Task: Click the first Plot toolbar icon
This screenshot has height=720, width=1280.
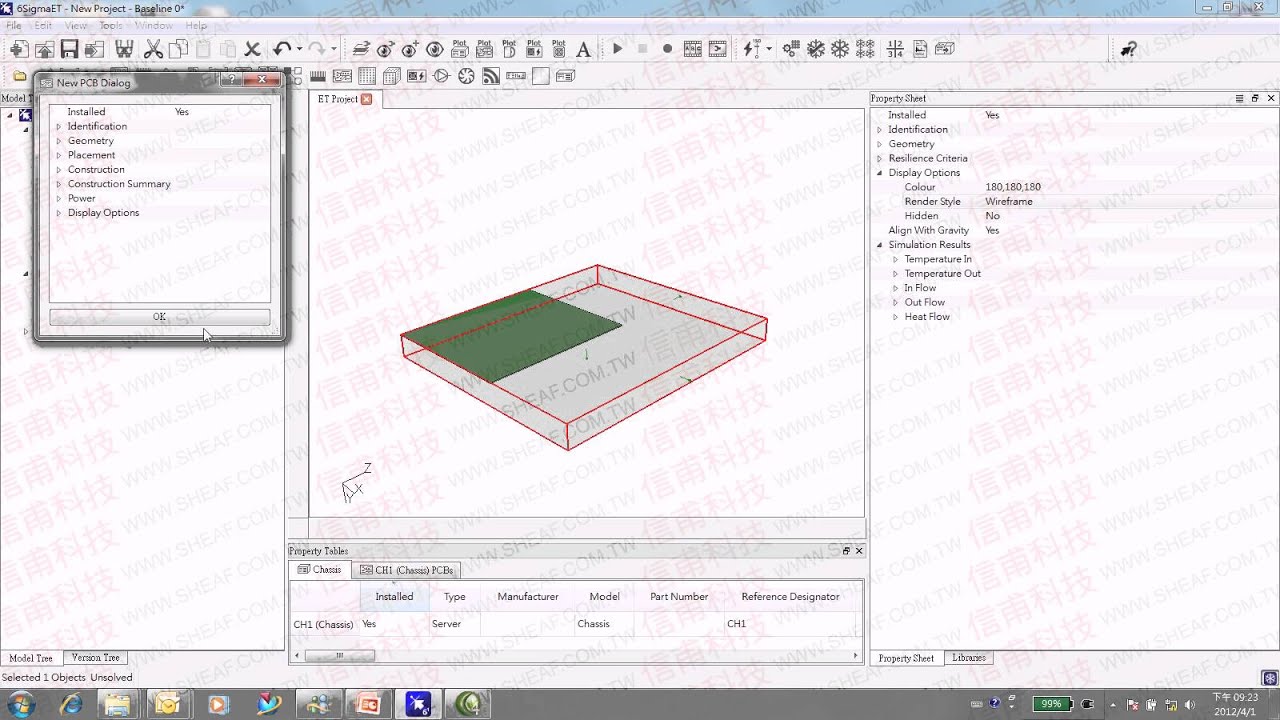Action: pos(459,49)
